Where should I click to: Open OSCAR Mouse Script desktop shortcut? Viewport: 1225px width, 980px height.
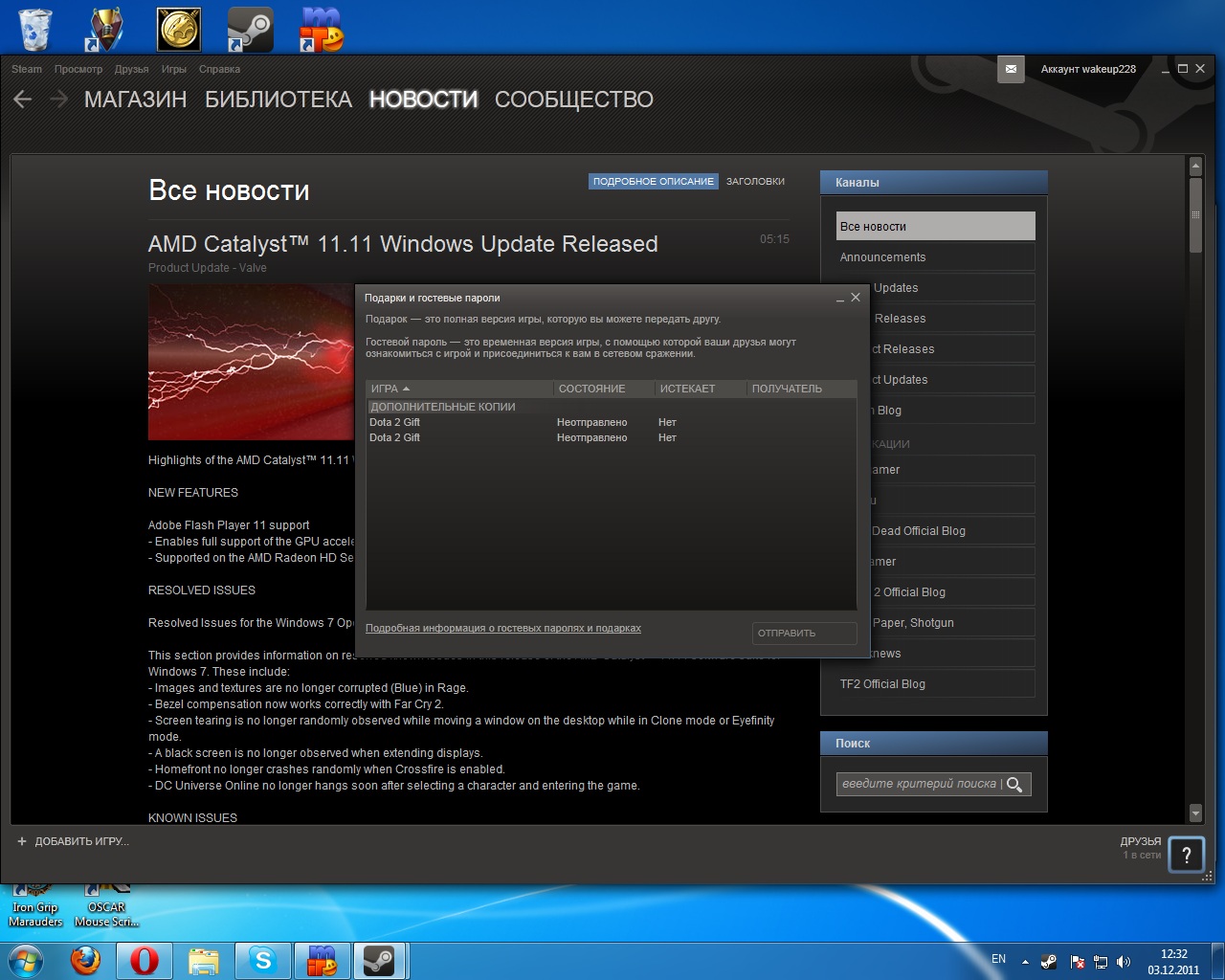click(x=107, y=904)
